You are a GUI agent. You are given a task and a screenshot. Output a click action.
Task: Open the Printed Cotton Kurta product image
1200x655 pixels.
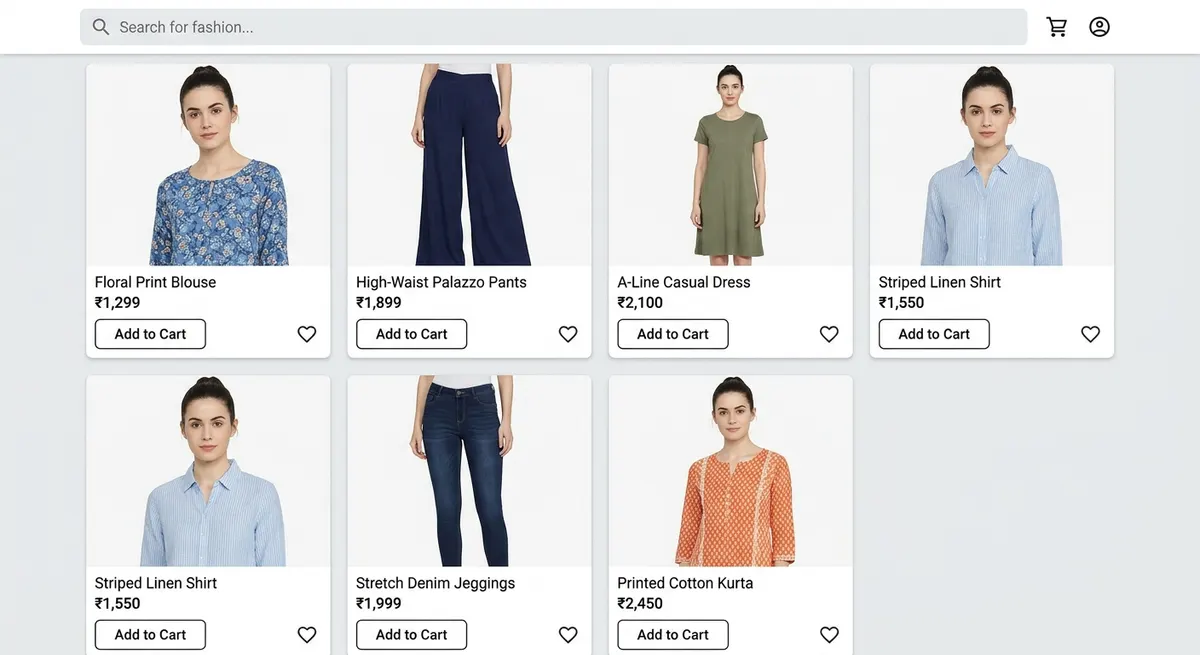(730, 470)
